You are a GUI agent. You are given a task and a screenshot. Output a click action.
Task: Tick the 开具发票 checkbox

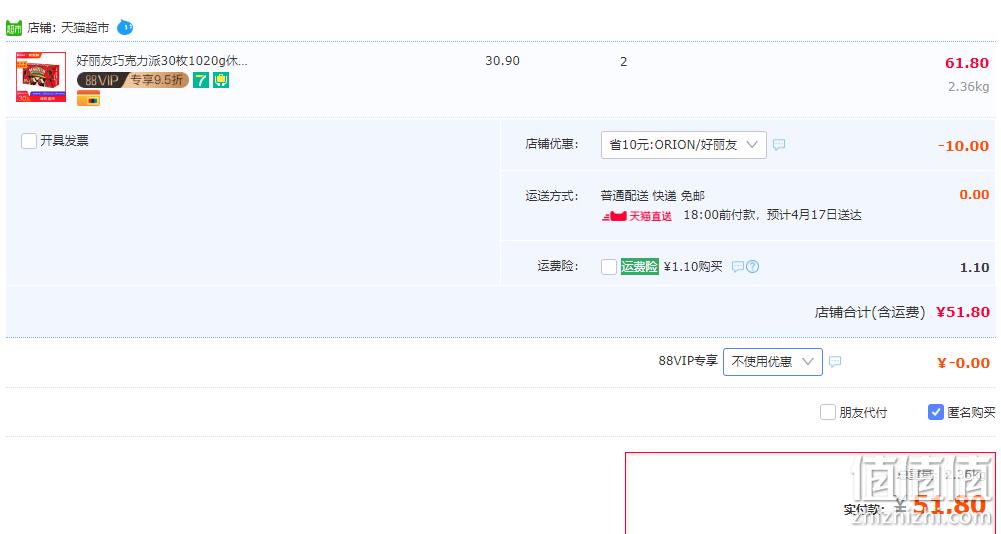tap(29, 141)
